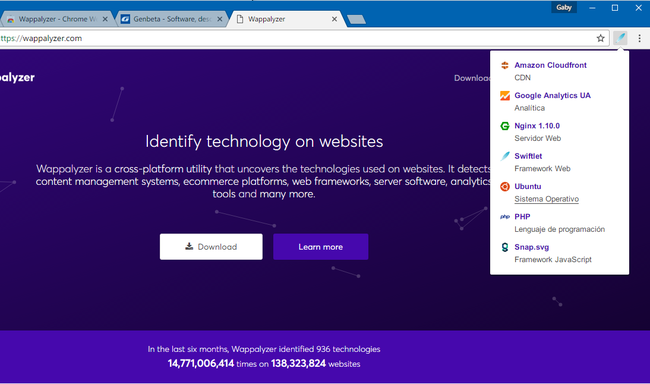Open the Sistema Operativo category link
Image resolution: width=650 pixels, height=384 pixels.
click(x=546, y=199)
